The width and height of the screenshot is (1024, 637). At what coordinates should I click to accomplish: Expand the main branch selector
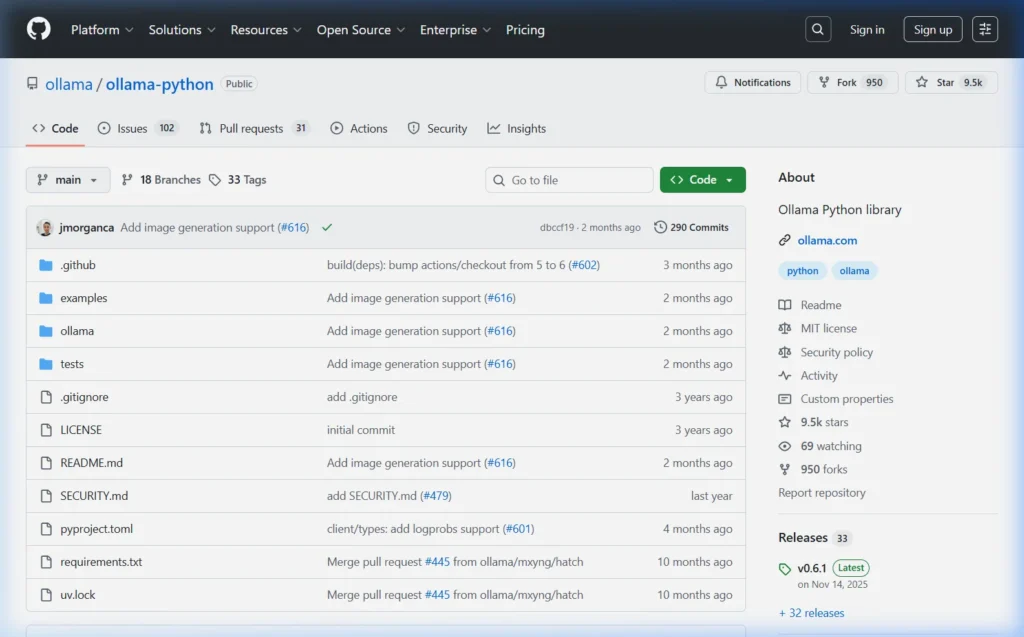click(x=68, y=180)
